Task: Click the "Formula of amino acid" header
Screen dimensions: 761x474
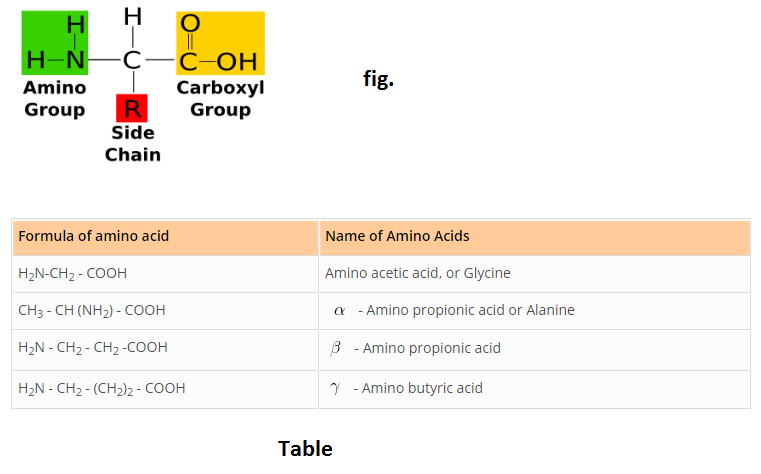Action: tap(94, 236)
